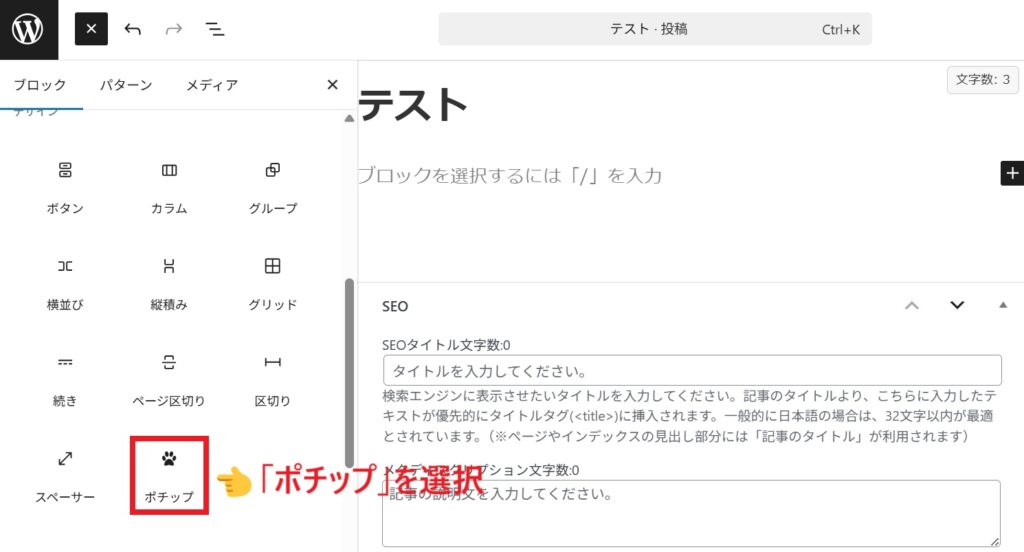Screen dimensions: 1024x552
Task: Click the SEOタイトル文字数:0 label
Action: coord(446,345)
